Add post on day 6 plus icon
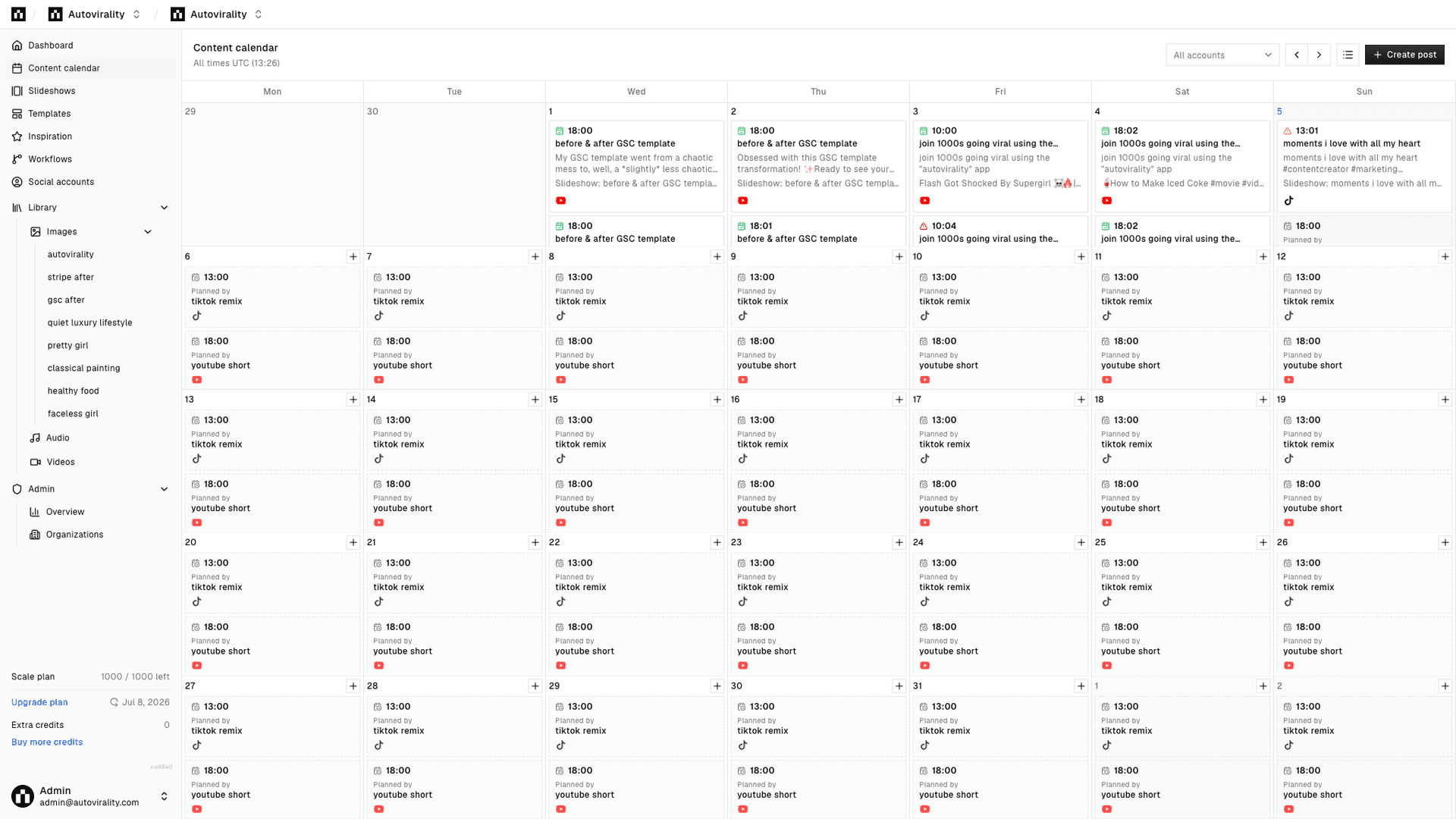1456x819 pixels. coord(353,257)
